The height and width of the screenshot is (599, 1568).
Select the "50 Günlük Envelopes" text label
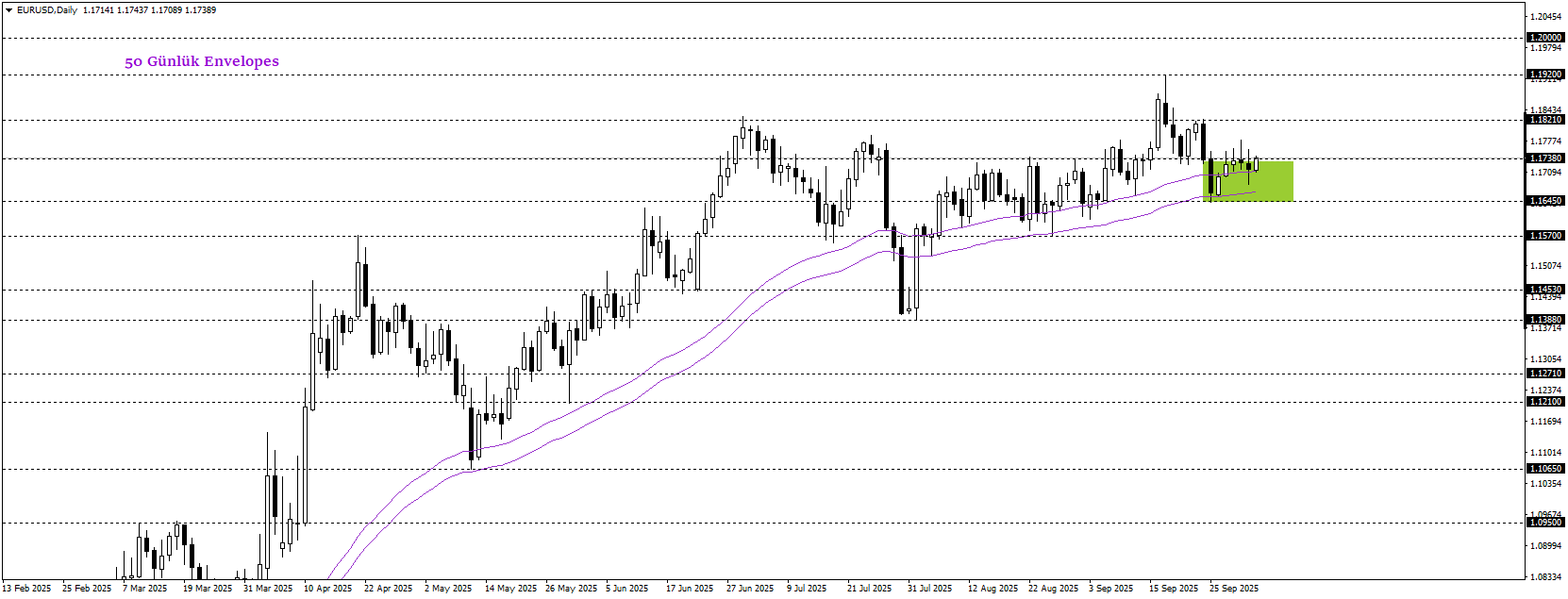coord(202,61)
